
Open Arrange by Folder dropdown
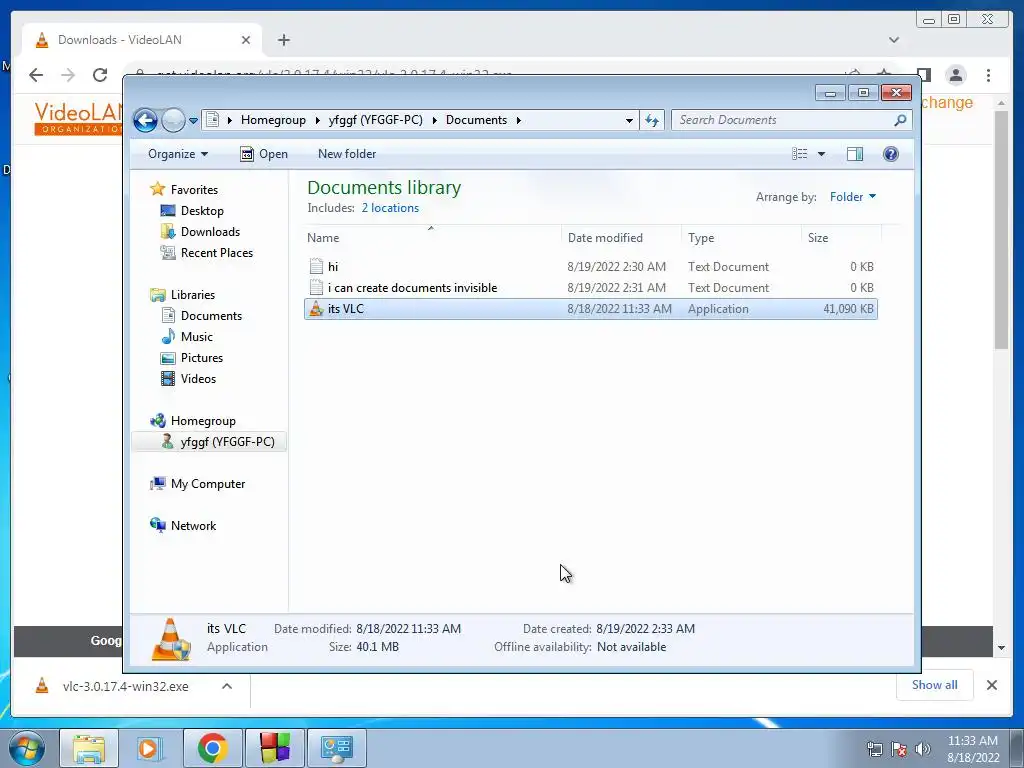click(x=853, y=197)
